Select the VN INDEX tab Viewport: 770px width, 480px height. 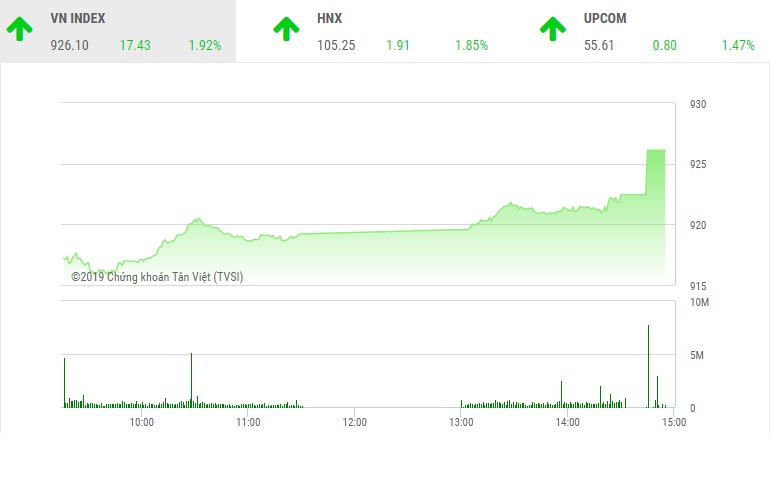coord(118,31)
